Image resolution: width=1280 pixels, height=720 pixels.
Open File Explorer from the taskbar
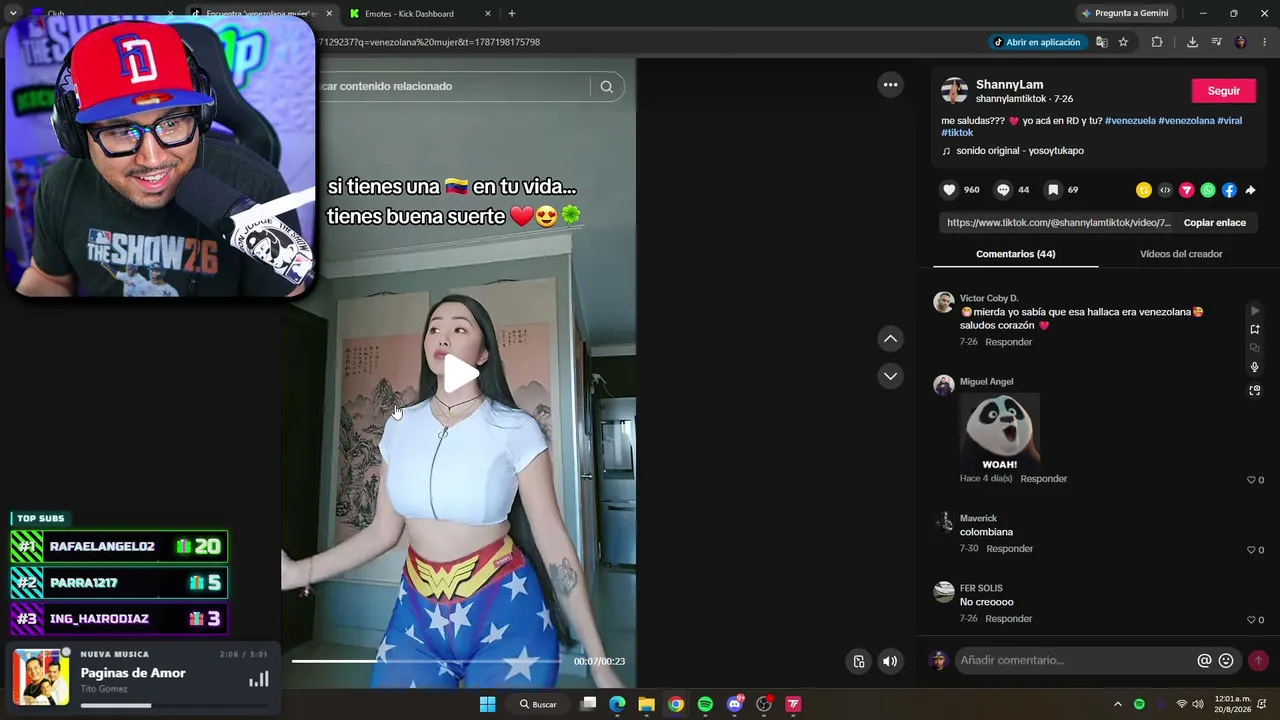point(647,704)
